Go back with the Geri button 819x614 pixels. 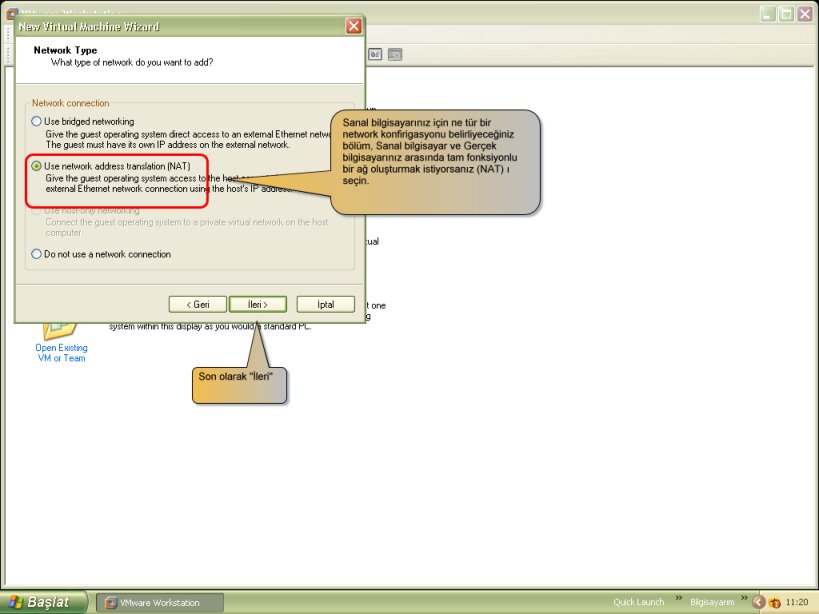tap(197, 304)
